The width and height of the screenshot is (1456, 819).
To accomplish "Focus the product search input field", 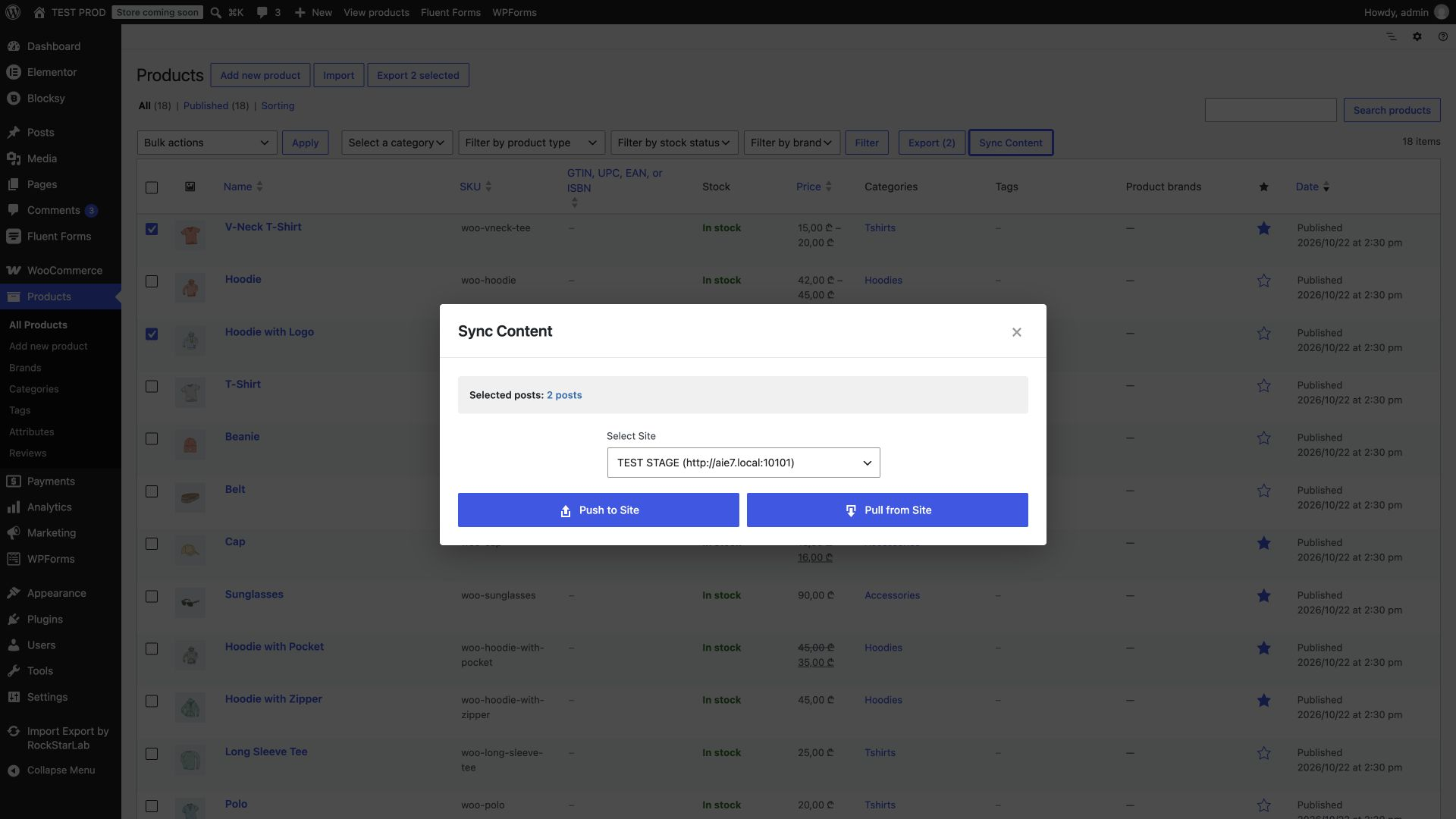I will [x=1270, y=110].
